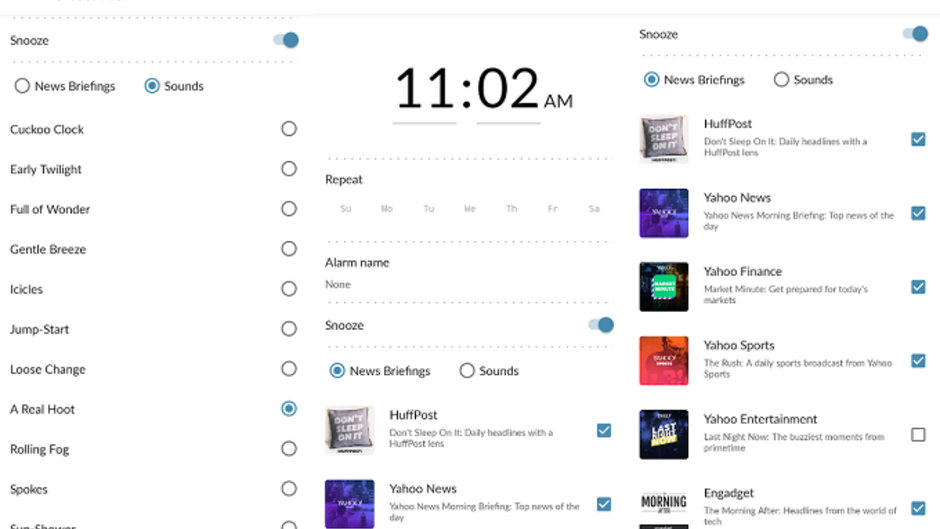Viewport: 940px width, 529px height.
Task: Select News Briefings radio in left panel
Action: [22, 86]
